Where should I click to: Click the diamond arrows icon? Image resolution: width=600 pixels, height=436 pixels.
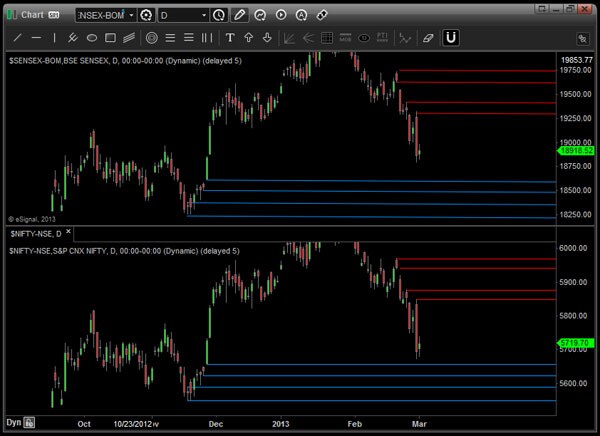(x=322, y=15)
